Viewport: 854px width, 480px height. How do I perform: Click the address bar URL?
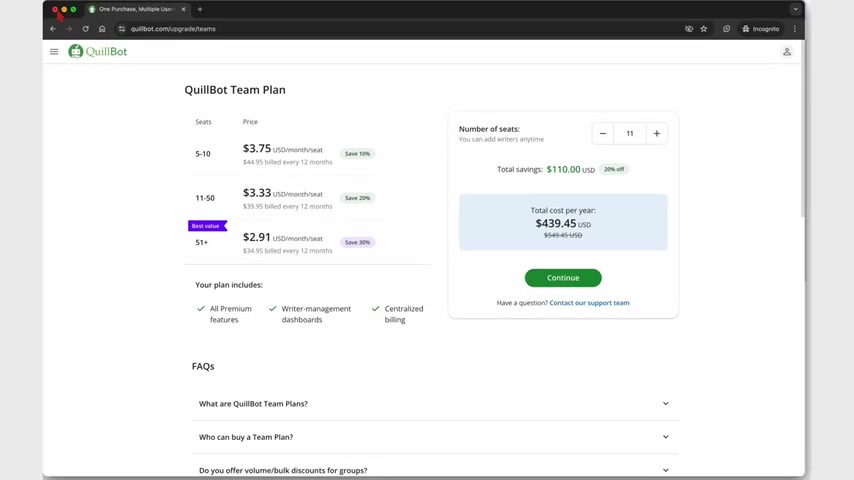pyautogui.click(x=173, y=29)
